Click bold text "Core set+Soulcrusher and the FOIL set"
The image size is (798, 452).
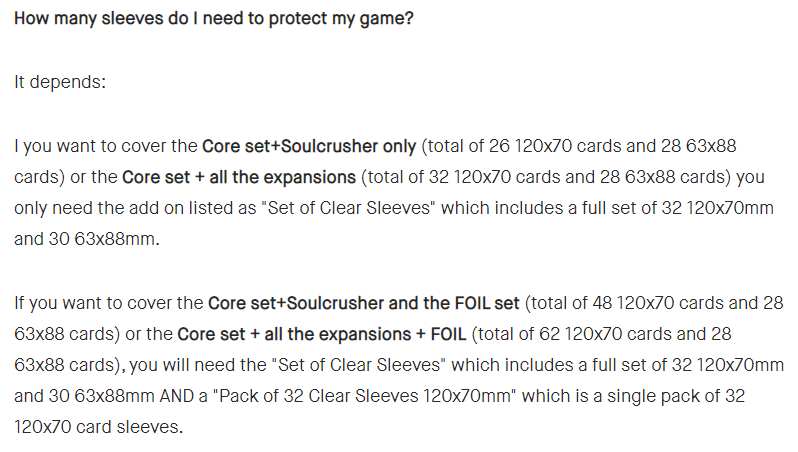(x=364, y=303)
